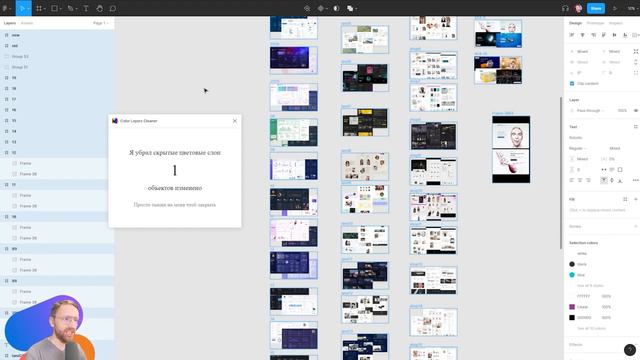The image size is (640, 360).
Task: Click the text align top toggle
Action: click(604, 180)
